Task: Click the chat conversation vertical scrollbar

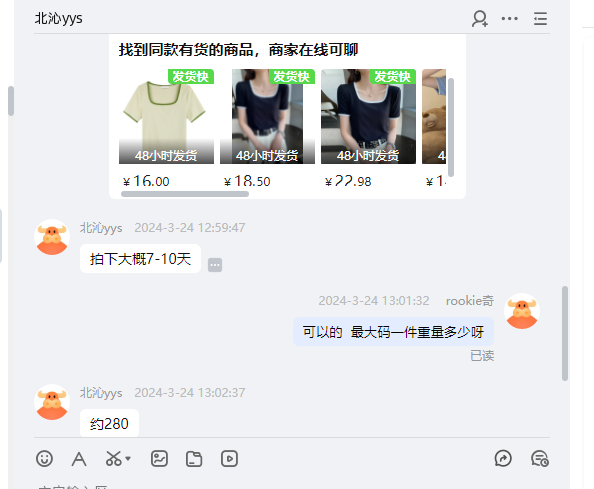Action: click(565, 333)
